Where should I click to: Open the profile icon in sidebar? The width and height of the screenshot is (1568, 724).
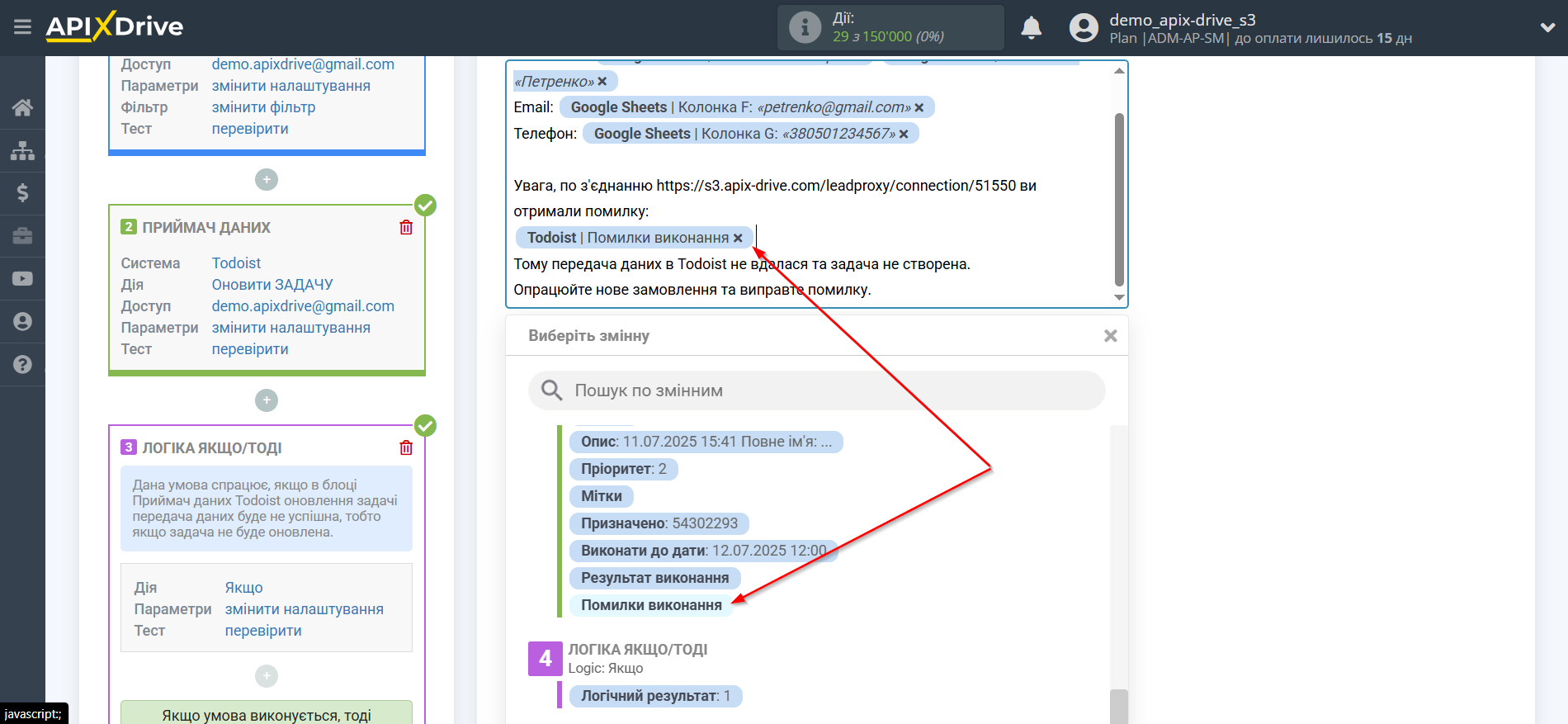point(22,321)
